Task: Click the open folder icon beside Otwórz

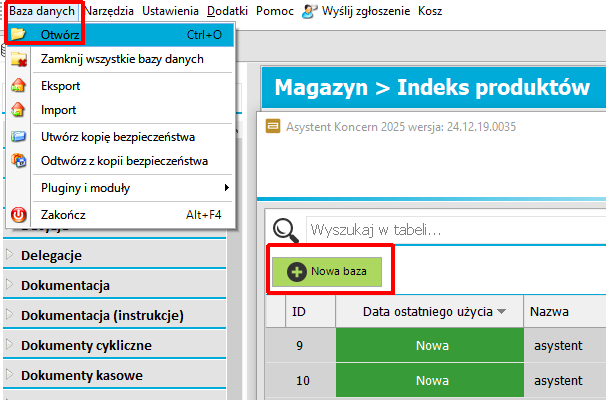Action: point(18,34)
